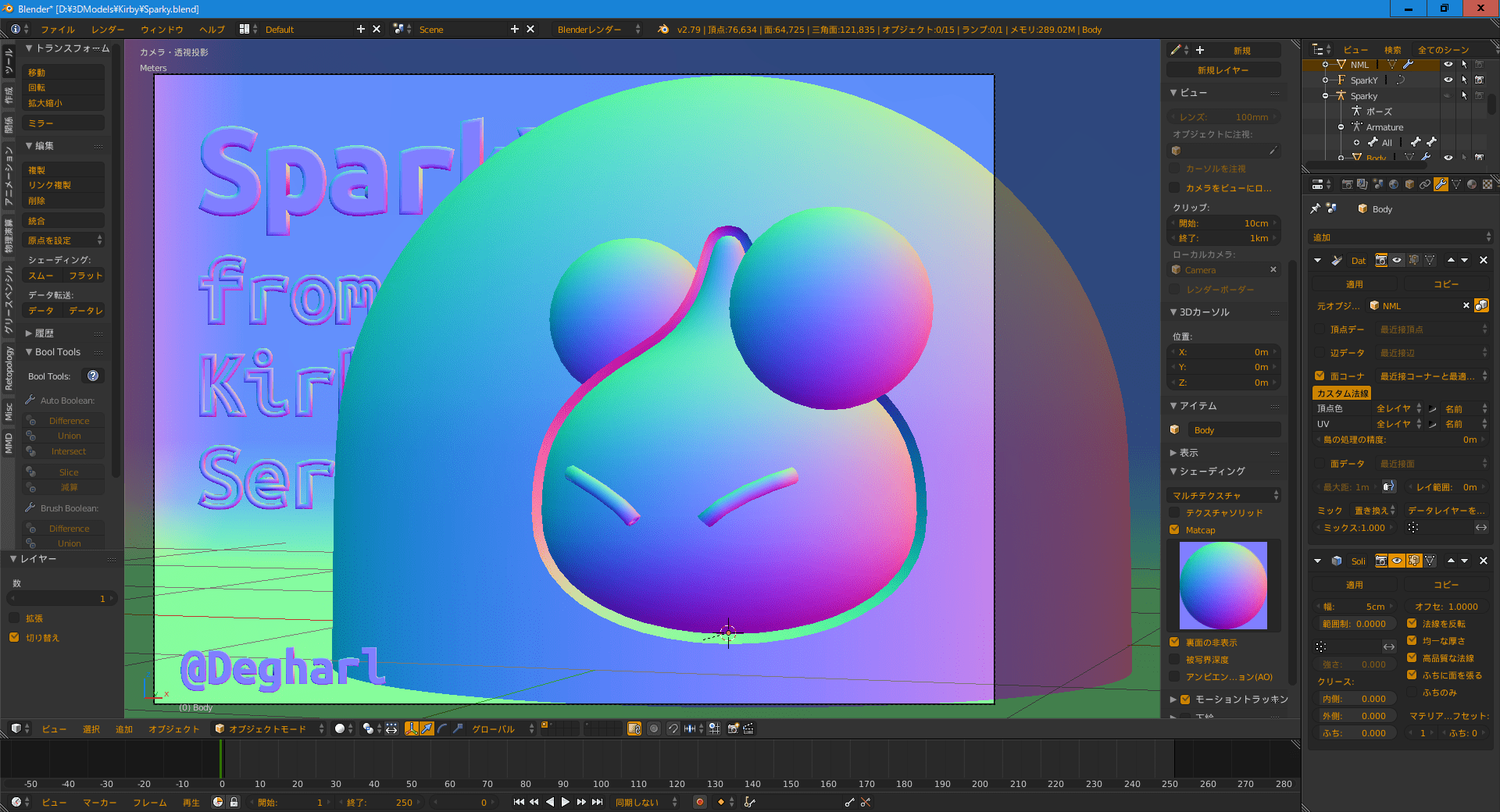Collapse the 3Dカーソル panel
The height and width of the screenshot is (812, 1500).
[x=1173, y=312]
